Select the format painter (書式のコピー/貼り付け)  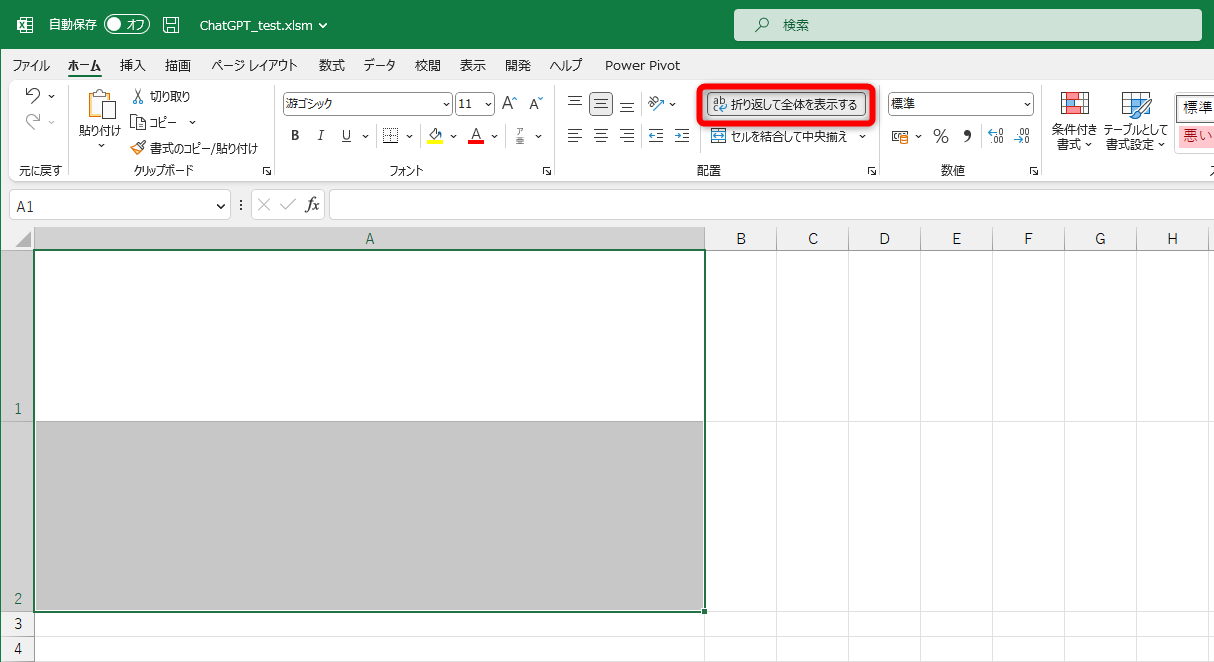[x=138, y=147]
